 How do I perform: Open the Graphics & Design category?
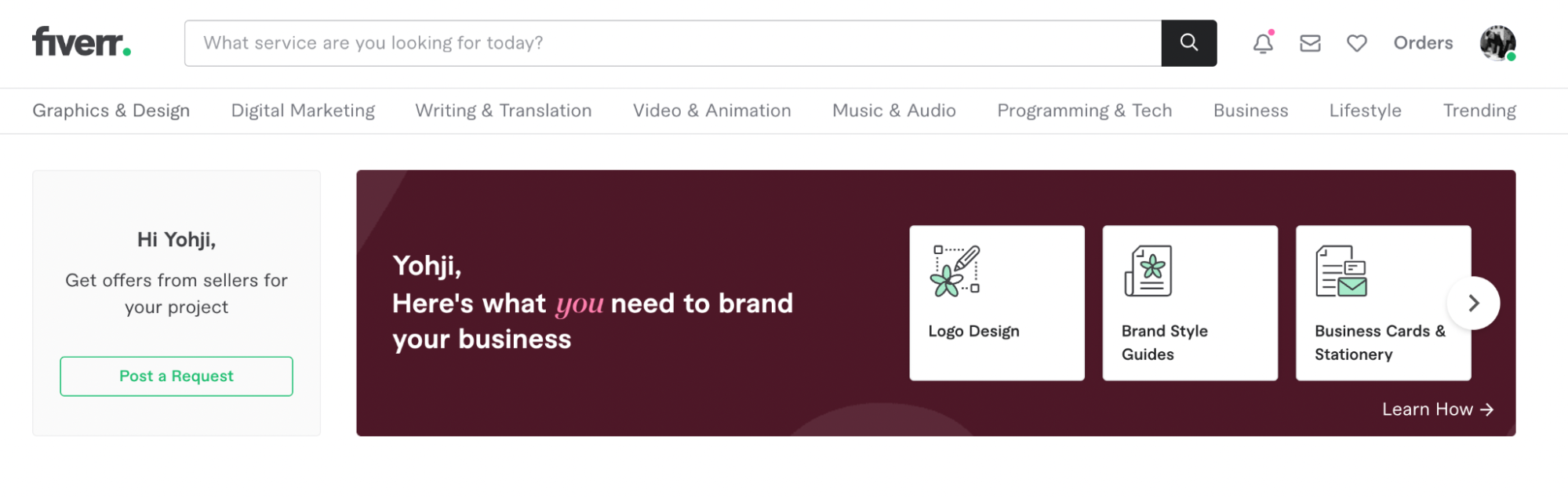111,111
